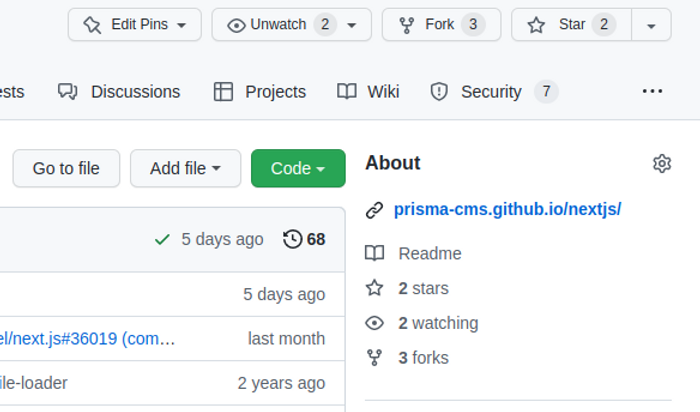Click the star icon beside 2 stars

pos(375,288)
